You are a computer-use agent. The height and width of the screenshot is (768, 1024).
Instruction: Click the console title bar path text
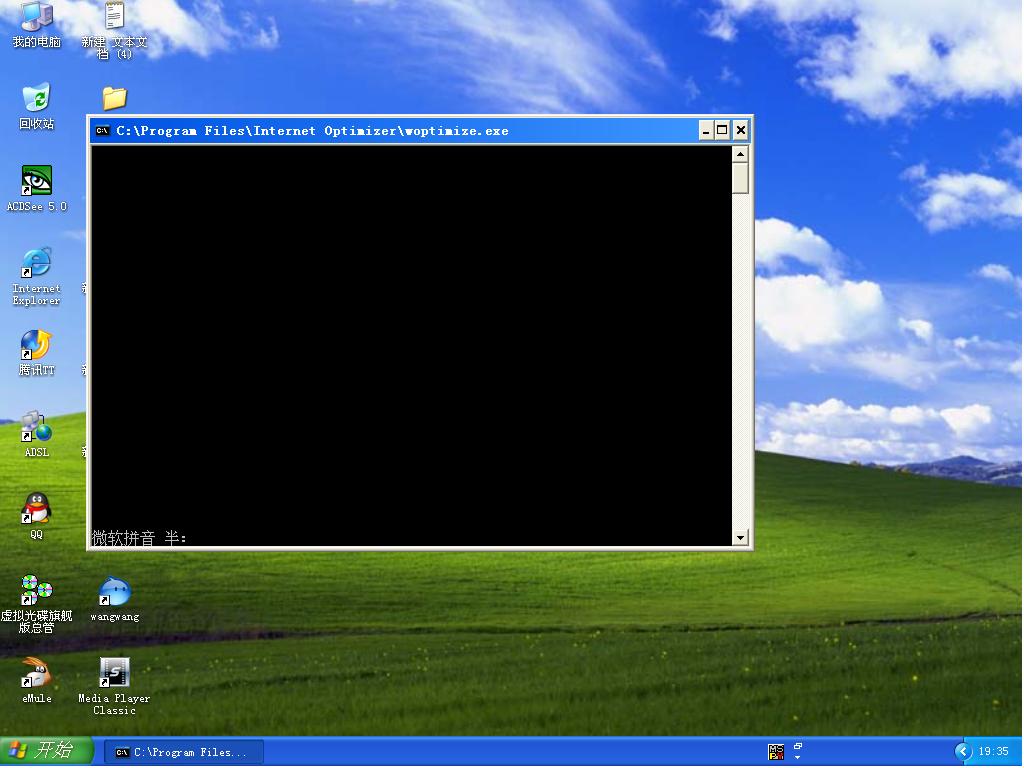click(312, 131)
